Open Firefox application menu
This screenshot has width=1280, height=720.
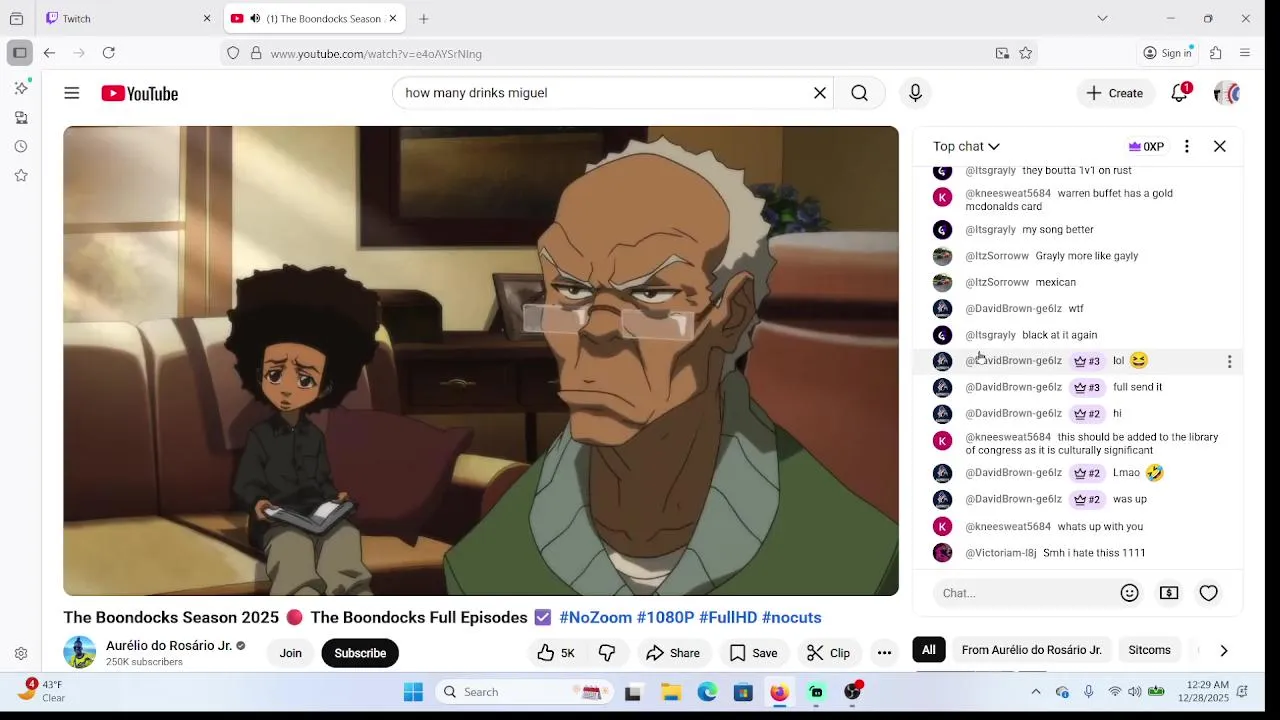[1245, 53]
